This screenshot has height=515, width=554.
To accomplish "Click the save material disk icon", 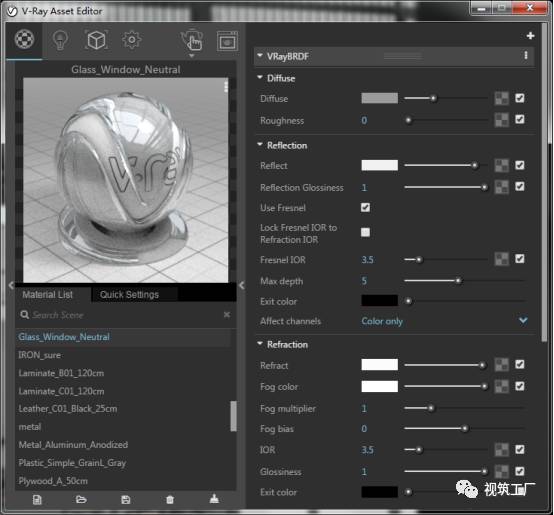I will (x=125, y=499).
